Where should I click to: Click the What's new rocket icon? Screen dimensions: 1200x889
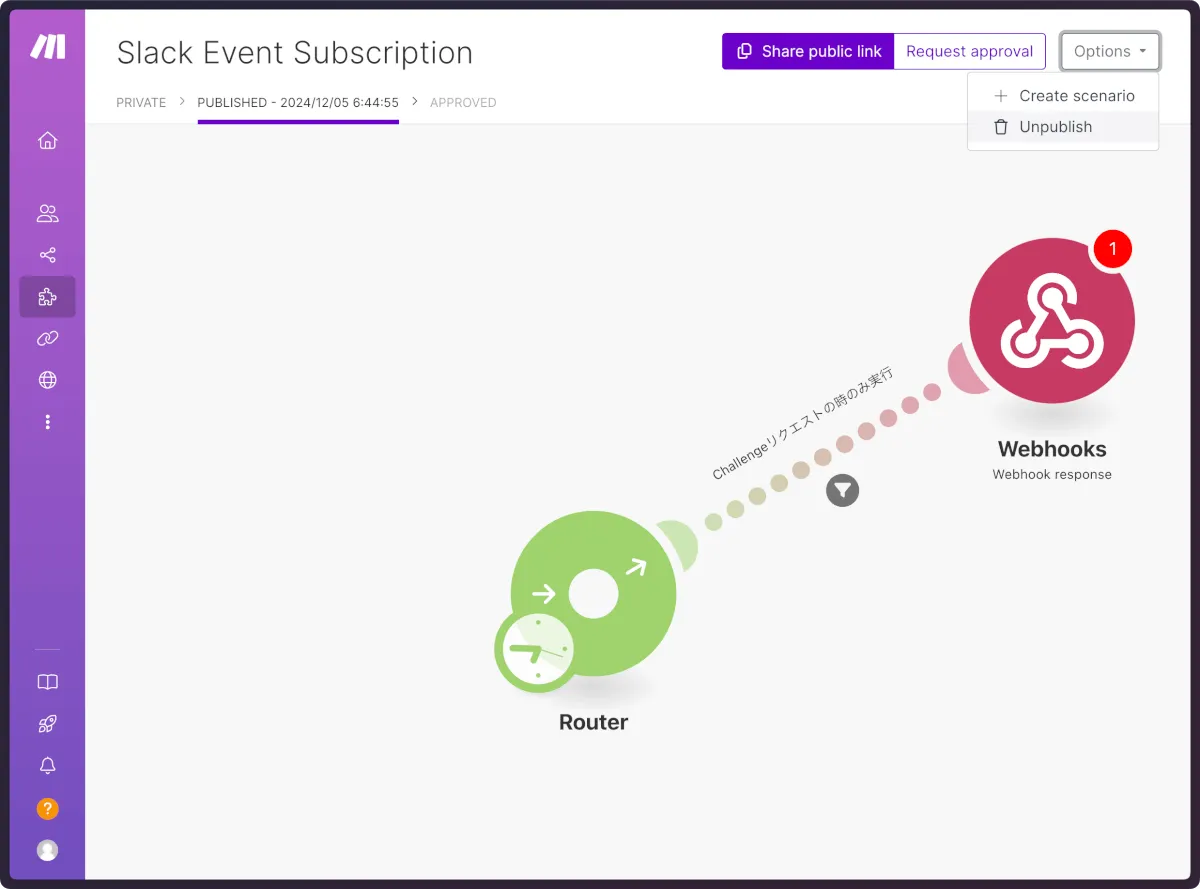47,724
